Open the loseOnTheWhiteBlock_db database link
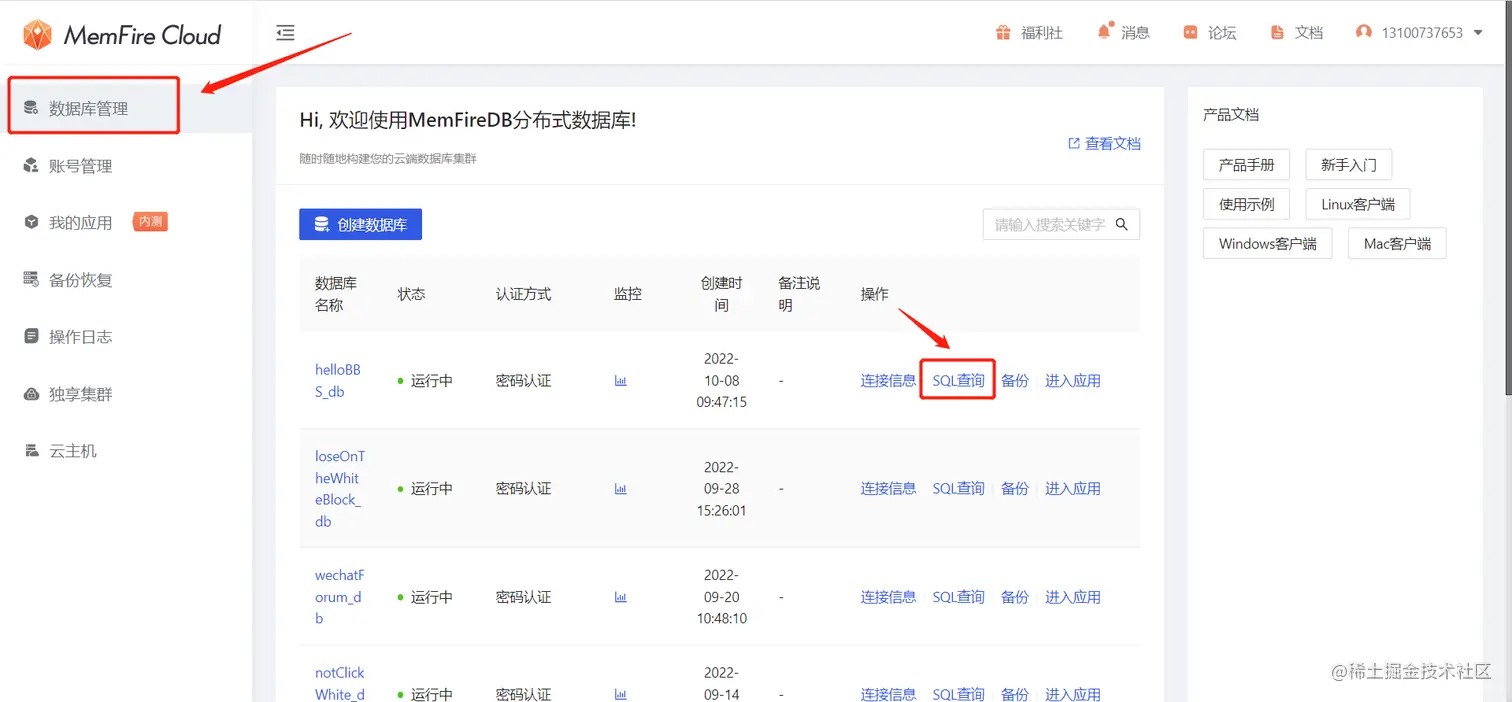 click(340, 489)
